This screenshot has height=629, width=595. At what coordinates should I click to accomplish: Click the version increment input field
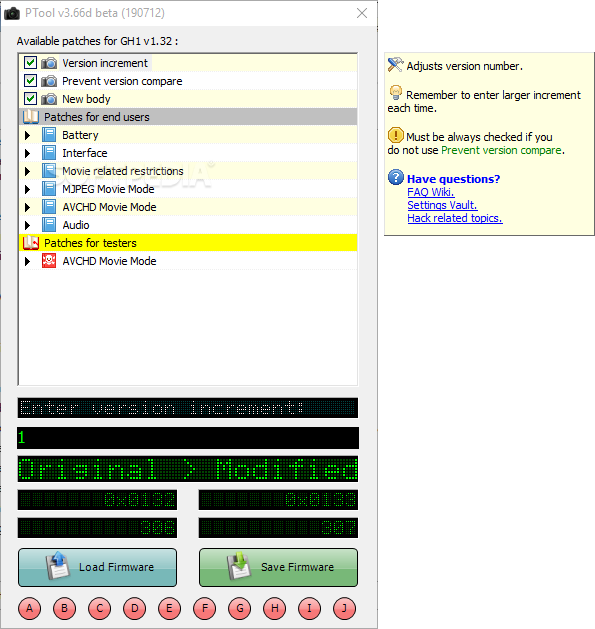(188, 438)
